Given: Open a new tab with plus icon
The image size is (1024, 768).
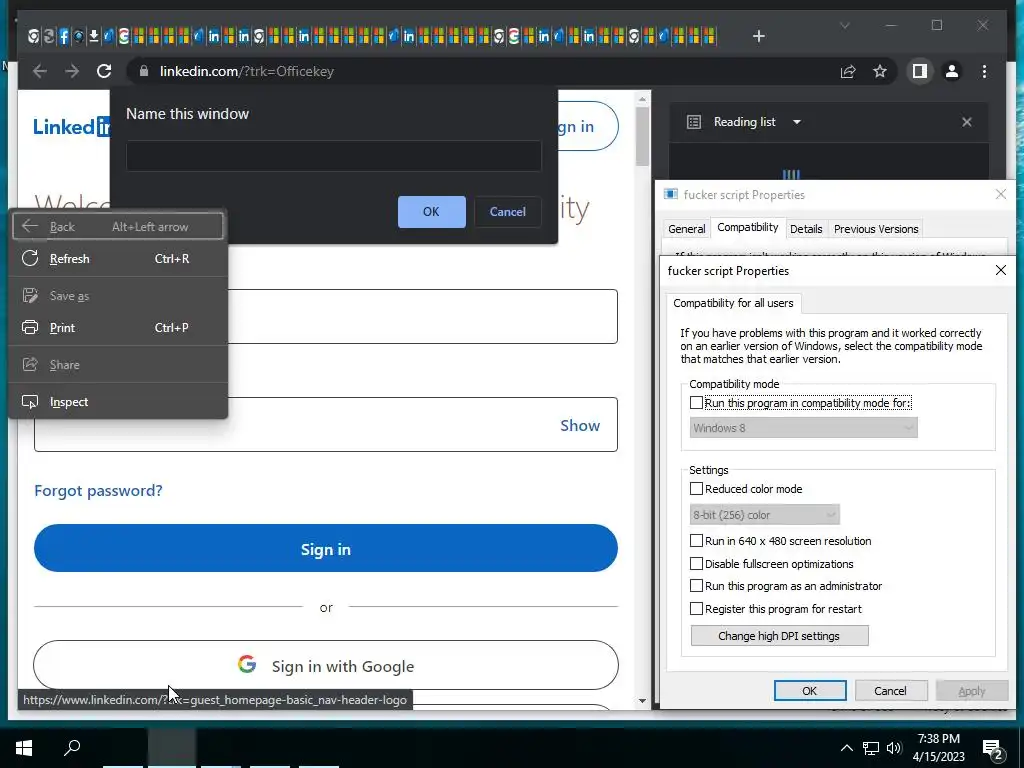Looking at the screenshot, I should 758,36.
